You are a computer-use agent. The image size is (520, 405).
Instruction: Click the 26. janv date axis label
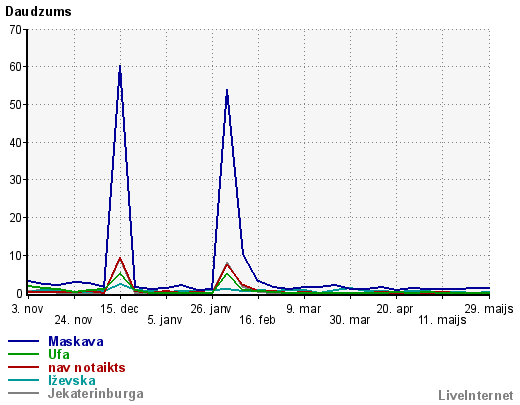pyautogui.click(x=211, y=309)
